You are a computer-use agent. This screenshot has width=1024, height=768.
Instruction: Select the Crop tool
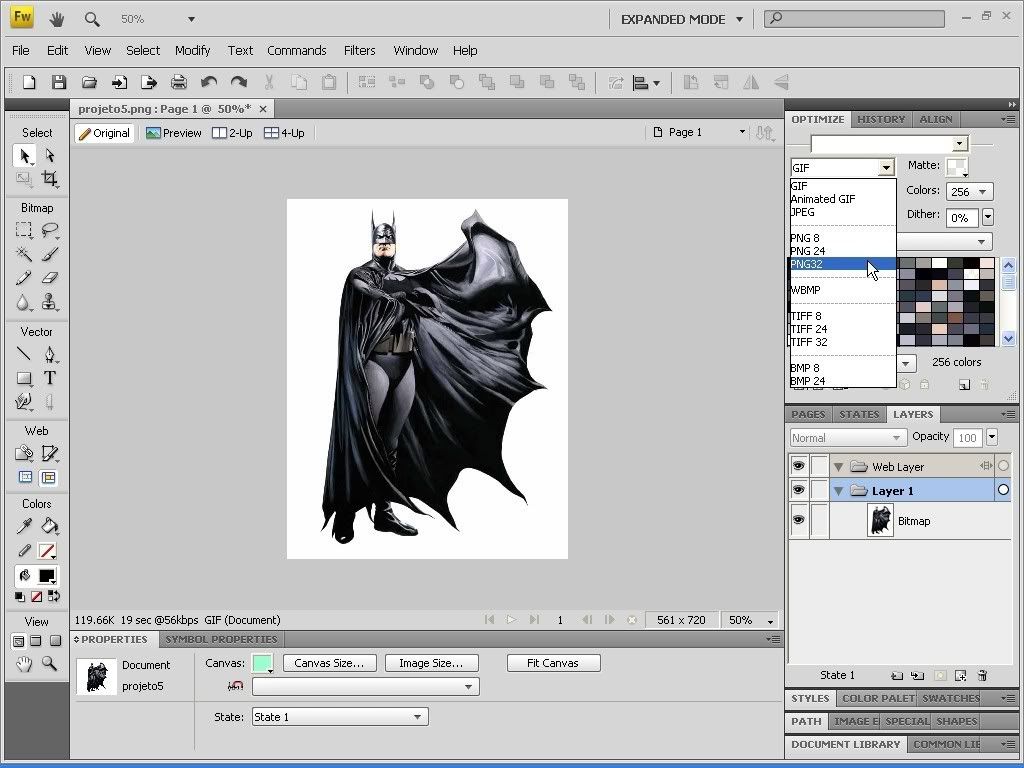point(50,178)
